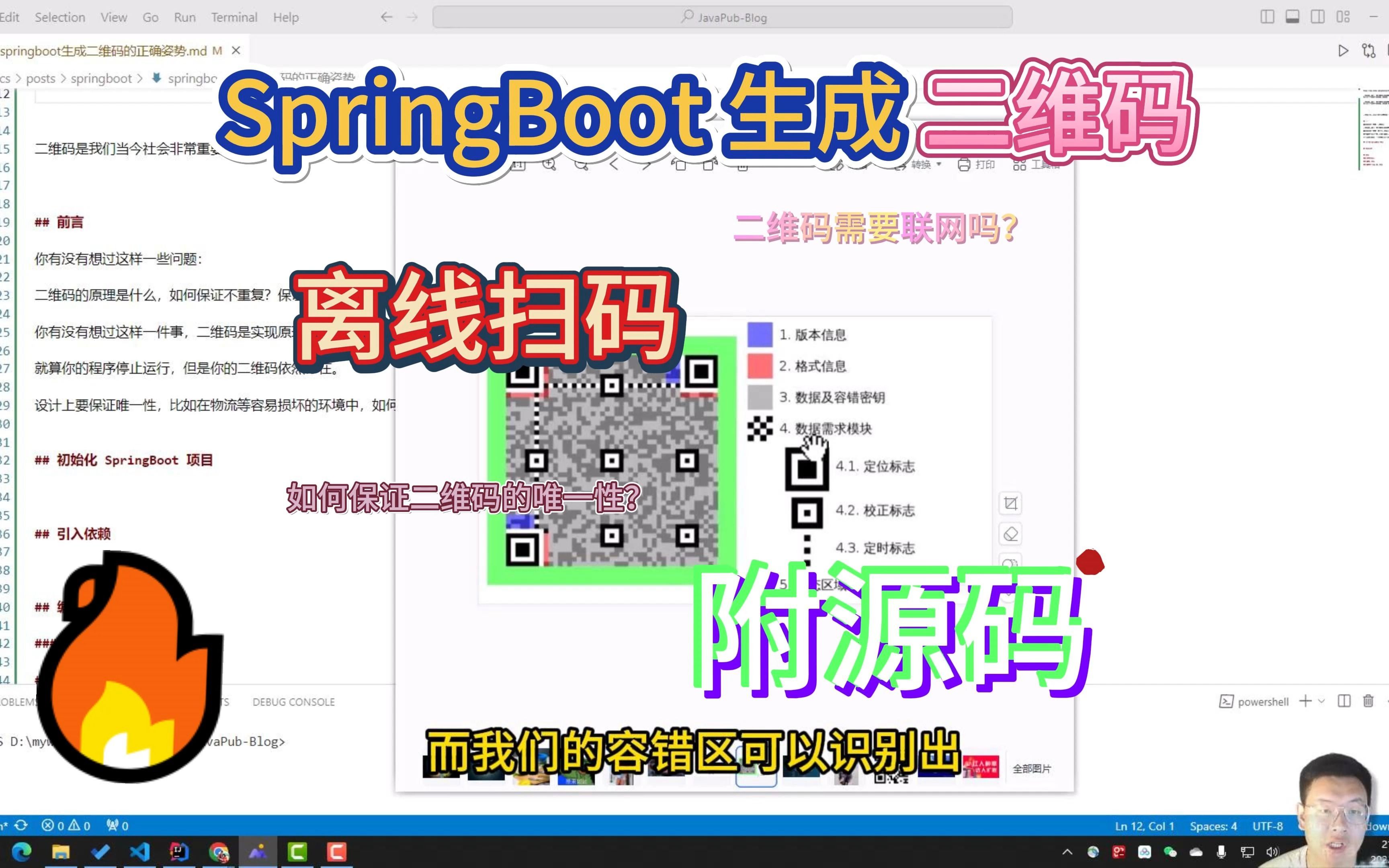Switch to the DEBUG CONSOLE panel tab
Image resolution: width=1389 pixels, height=868 pixels.
[293, 702]
